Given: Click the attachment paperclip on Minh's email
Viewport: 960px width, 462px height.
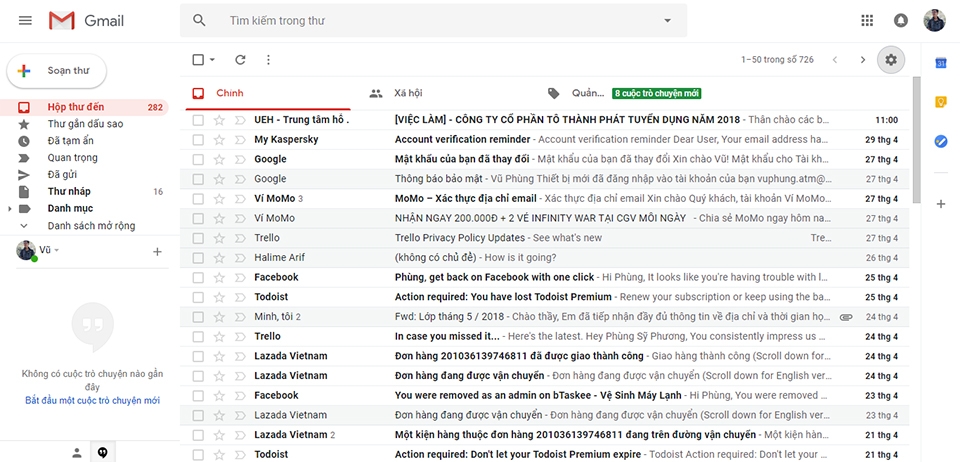Looking at the screenshot, I should 846,317.
